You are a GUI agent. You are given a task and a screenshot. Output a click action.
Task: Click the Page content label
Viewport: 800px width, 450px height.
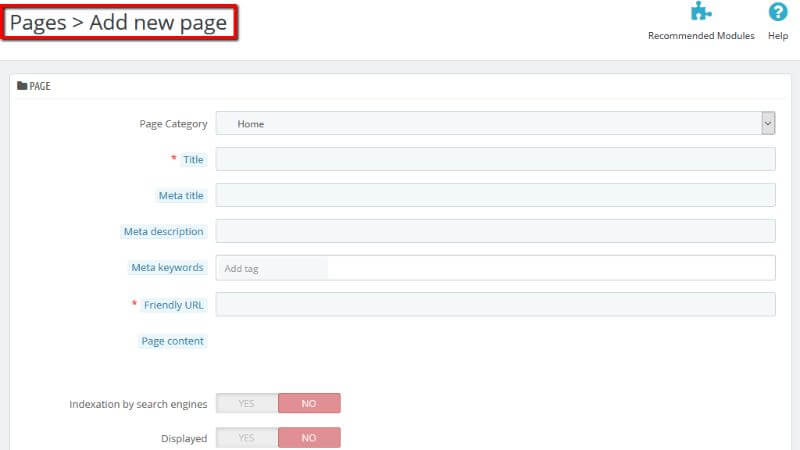point(172,341)
